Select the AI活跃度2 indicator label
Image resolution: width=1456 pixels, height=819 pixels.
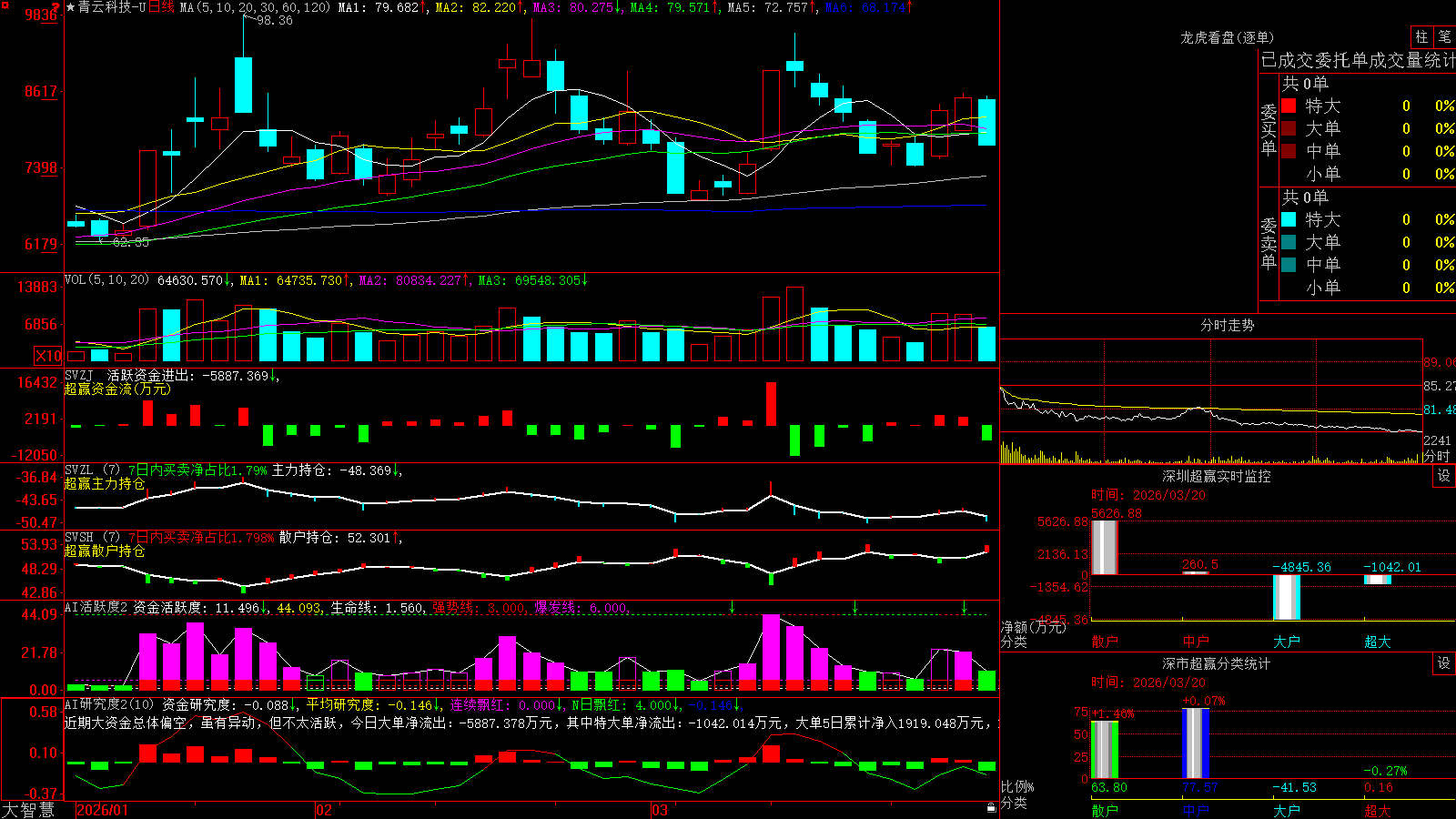click(x=96, y=607)
